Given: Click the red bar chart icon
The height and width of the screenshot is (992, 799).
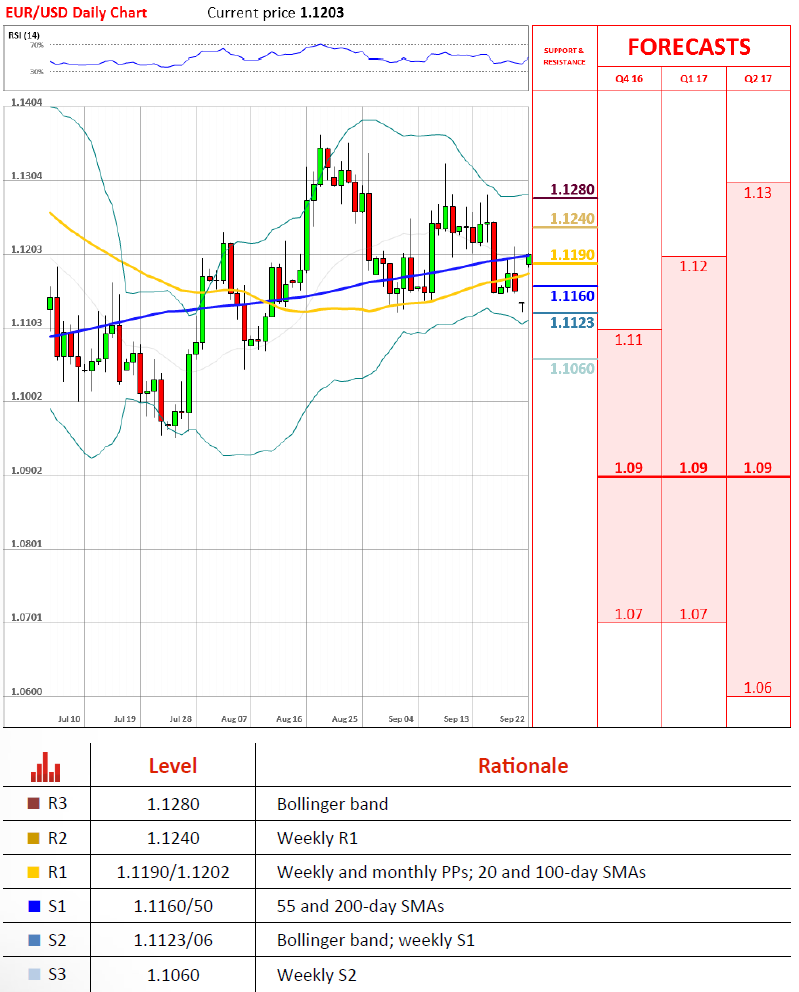Looking at the screenshot, I should 46,767.
